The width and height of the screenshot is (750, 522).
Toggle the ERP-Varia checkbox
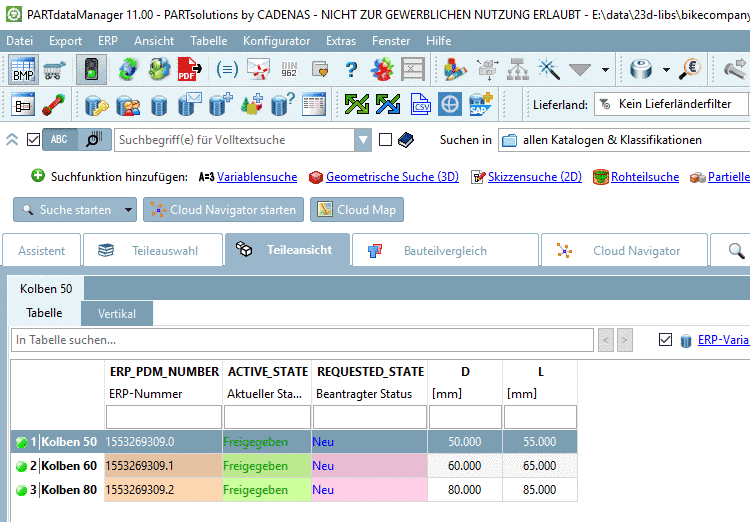point(665,340)
